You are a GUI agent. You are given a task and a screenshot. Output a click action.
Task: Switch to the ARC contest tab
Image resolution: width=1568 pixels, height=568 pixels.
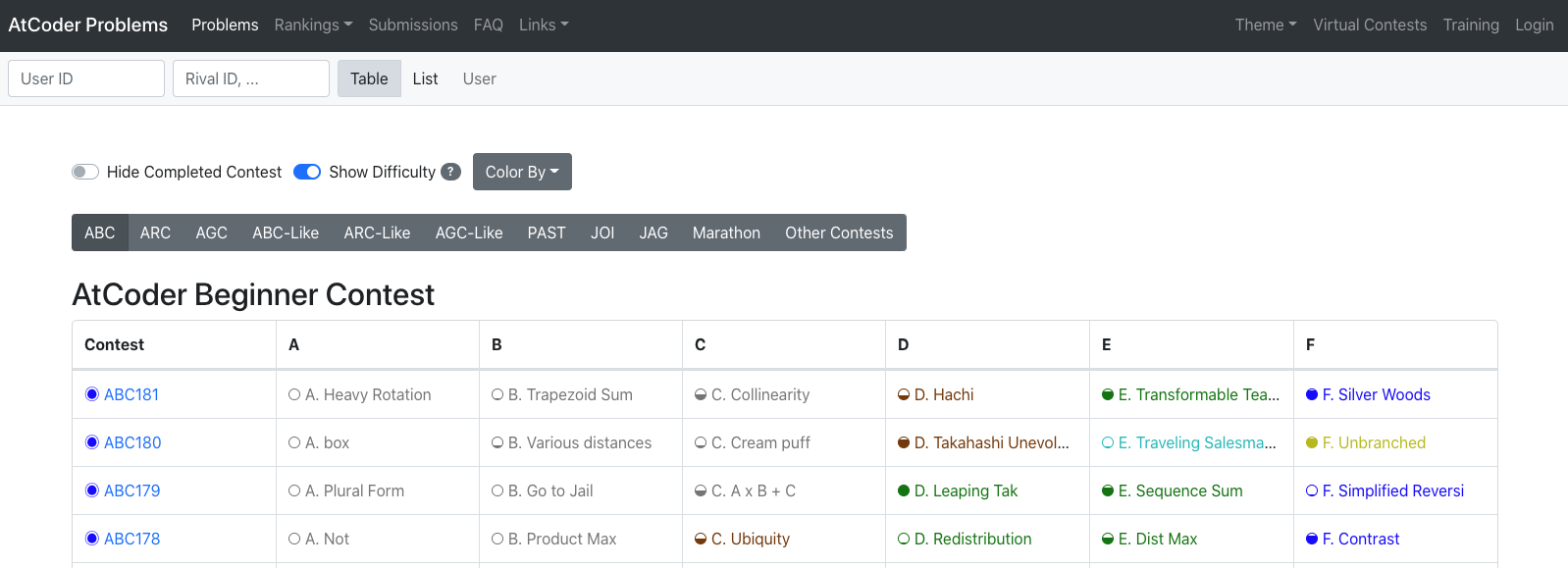[155, 232]
